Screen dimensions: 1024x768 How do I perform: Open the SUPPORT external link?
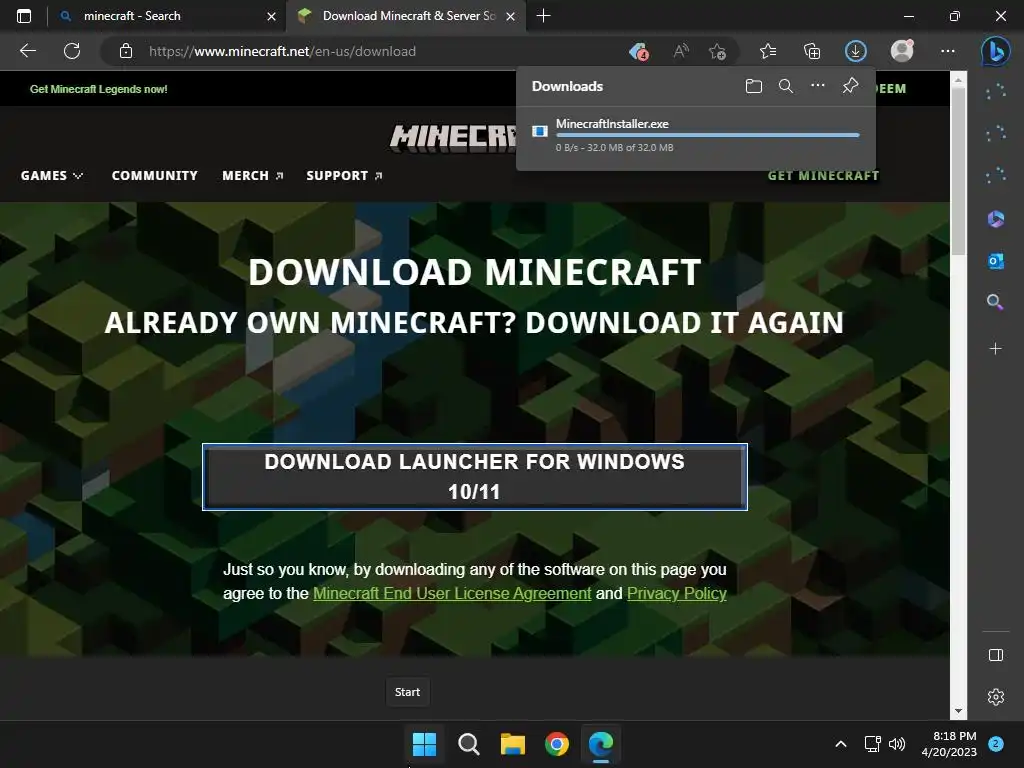[x=344, y=175]
